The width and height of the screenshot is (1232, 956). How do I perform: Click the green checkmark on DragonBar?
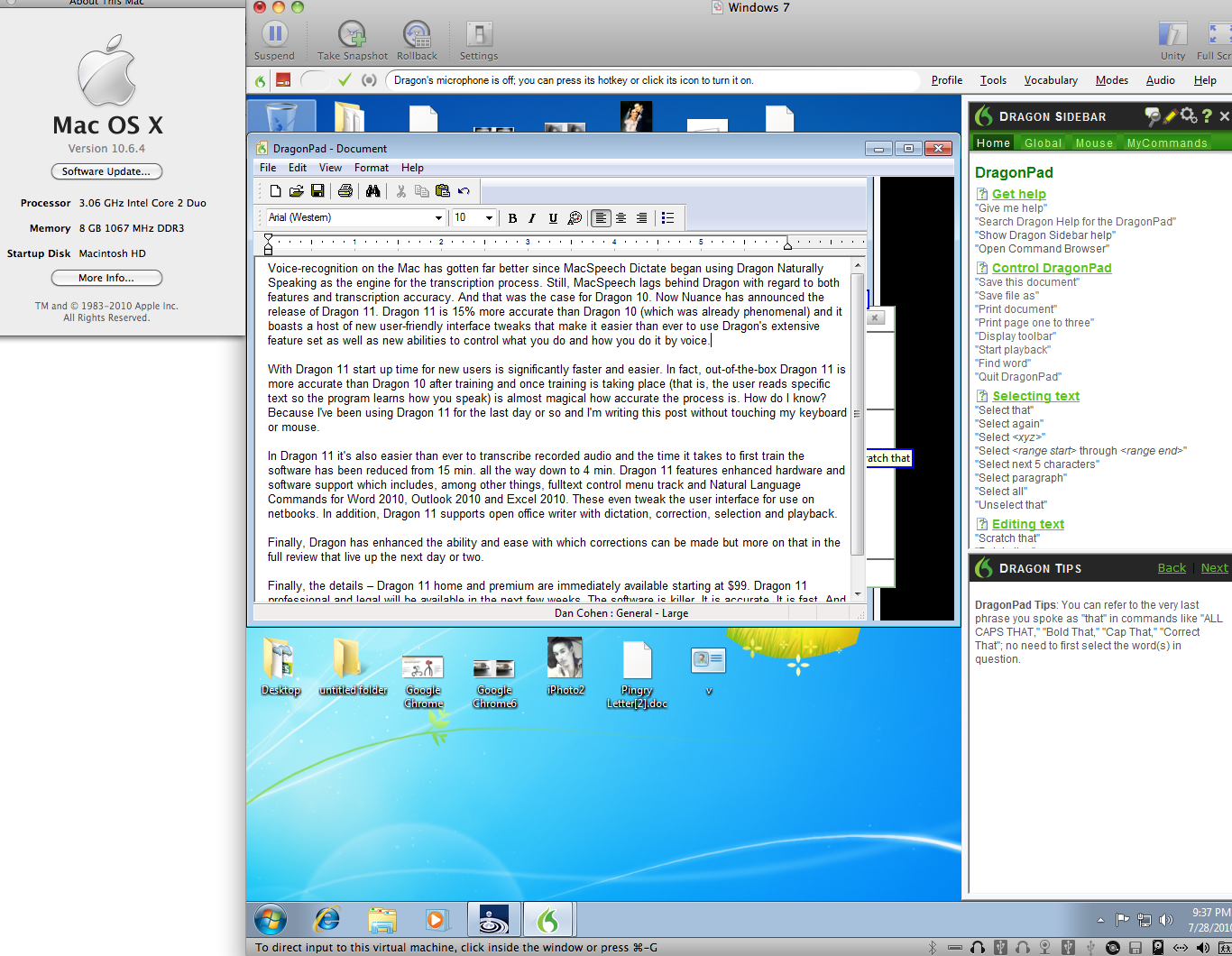345,80
